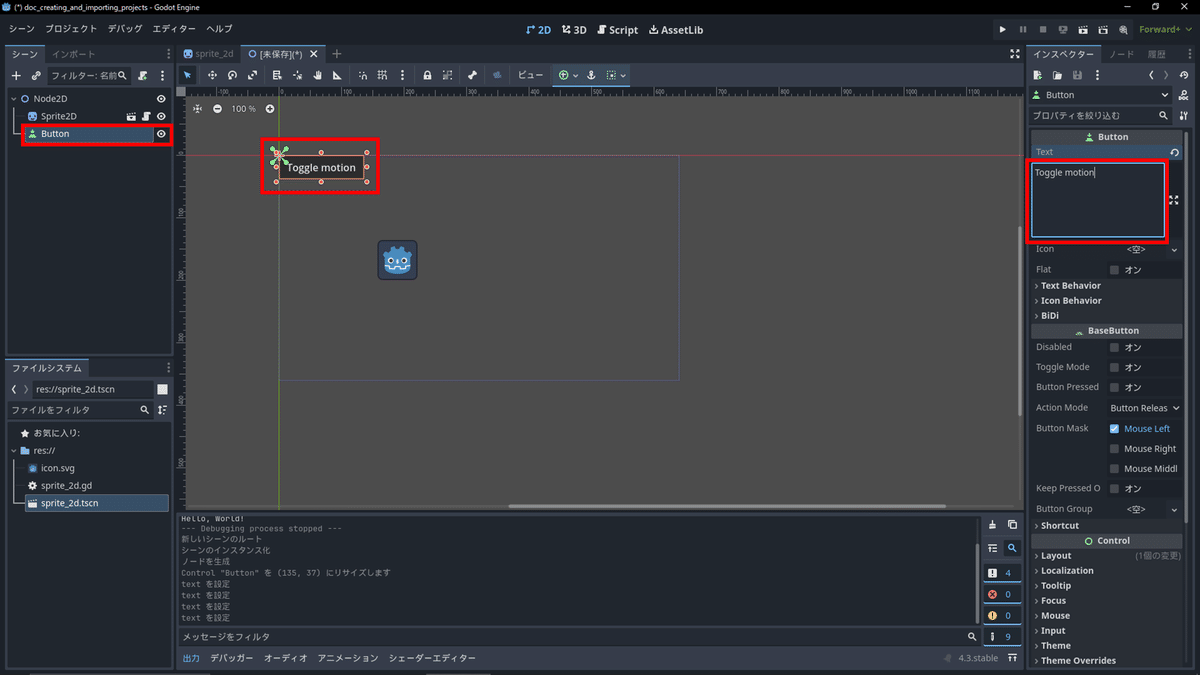Screen dimensions: 1200x675
Task: Center the view with canvas center icon
Action: point(198,108)
